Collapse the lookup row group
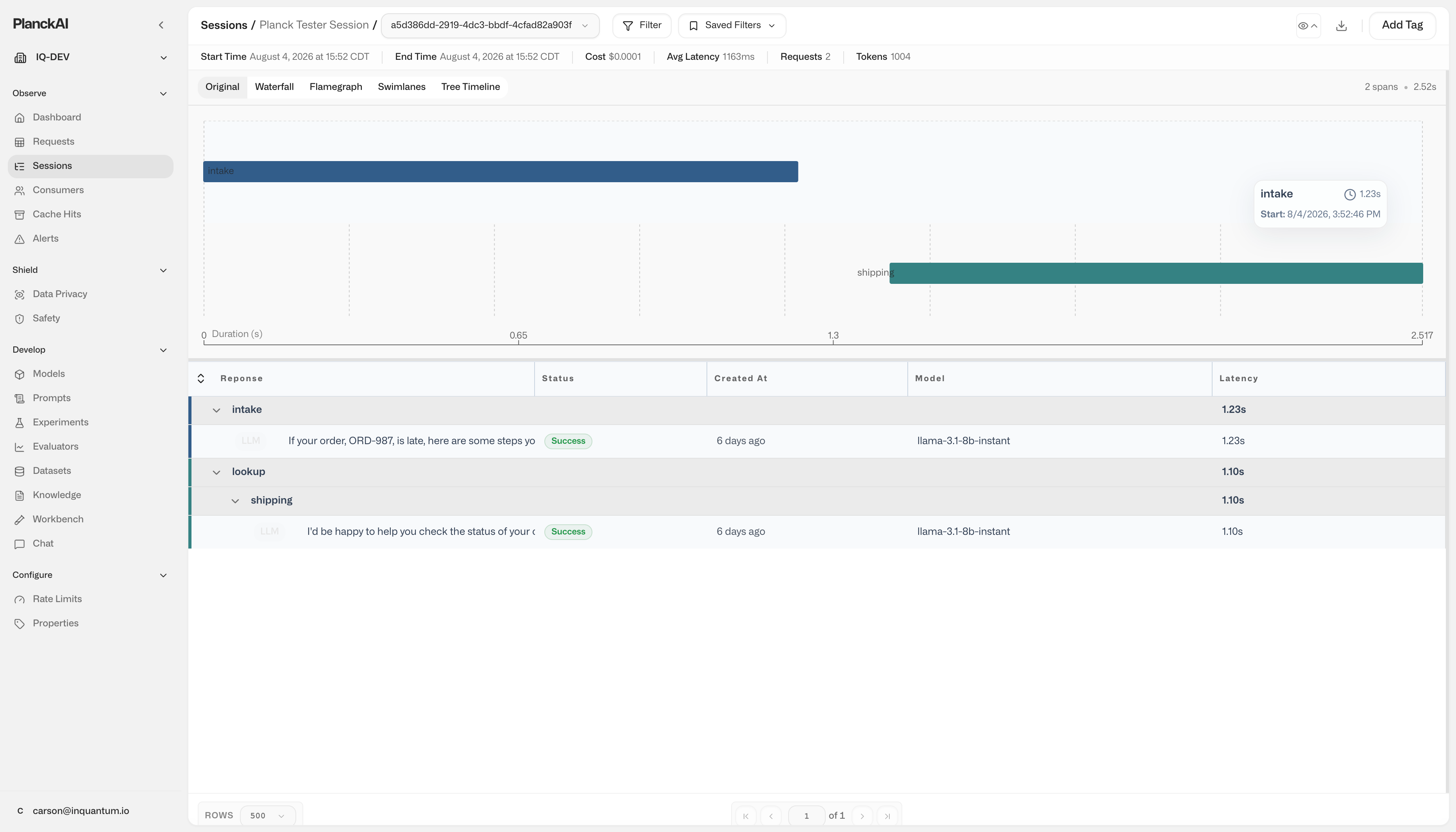1456x832 pixels. click(x=216, y=473)
